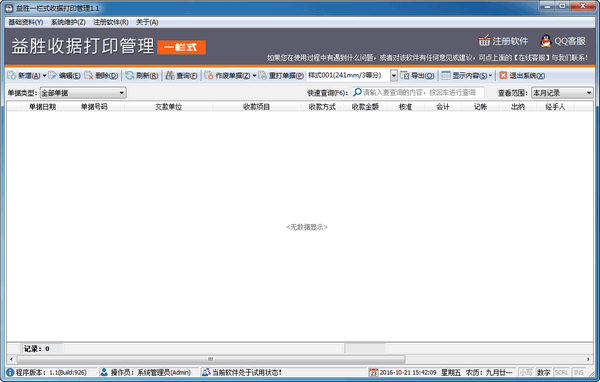Viewport: 600px width, 382px height.
Task: Click 退出系统(X) exit button
Action: [522, 75]
